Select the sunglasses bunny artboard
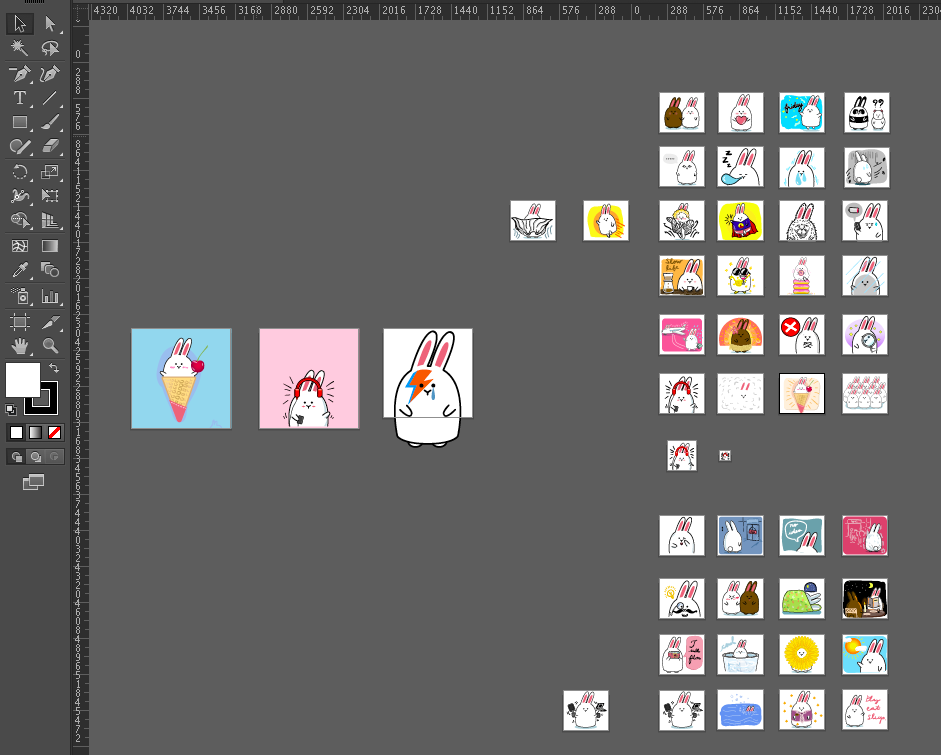Screen dimensions: 941x755 [x=741, y=276]
